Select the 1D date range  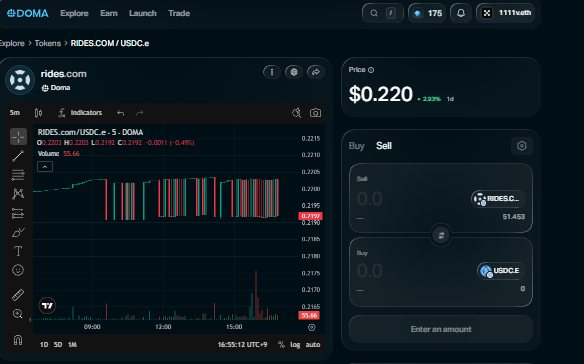pos(44,345)
